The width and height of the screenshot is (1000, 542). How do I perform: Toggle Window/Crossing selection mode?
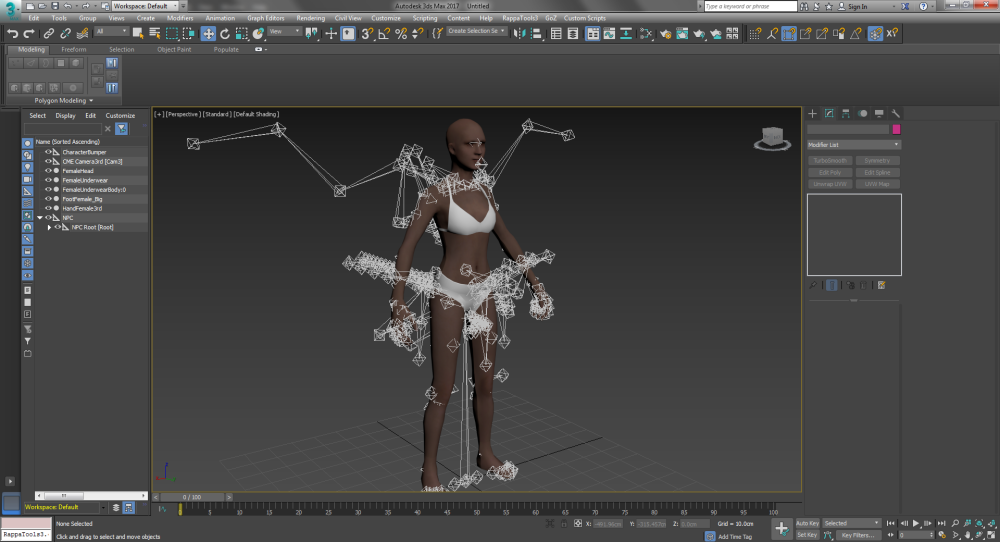coord(188,34)
